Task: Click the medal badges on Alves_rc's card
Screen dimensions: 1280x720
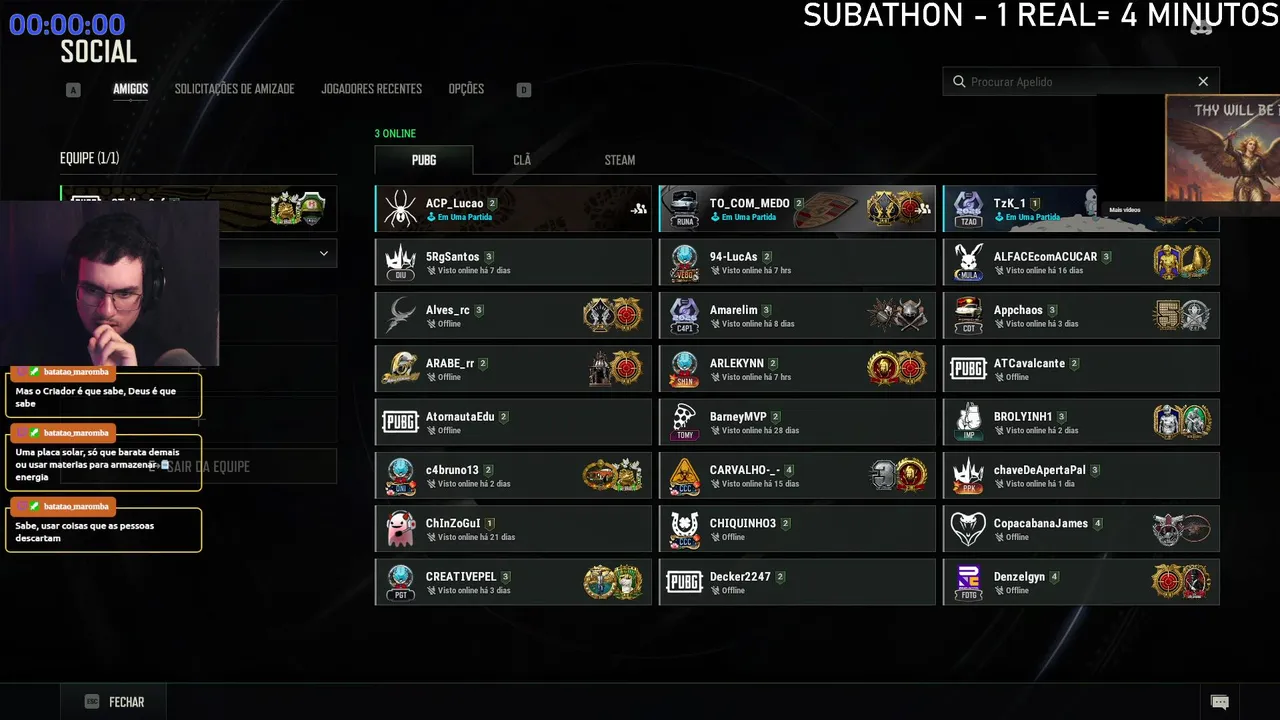Action: (x=612, y=315)
